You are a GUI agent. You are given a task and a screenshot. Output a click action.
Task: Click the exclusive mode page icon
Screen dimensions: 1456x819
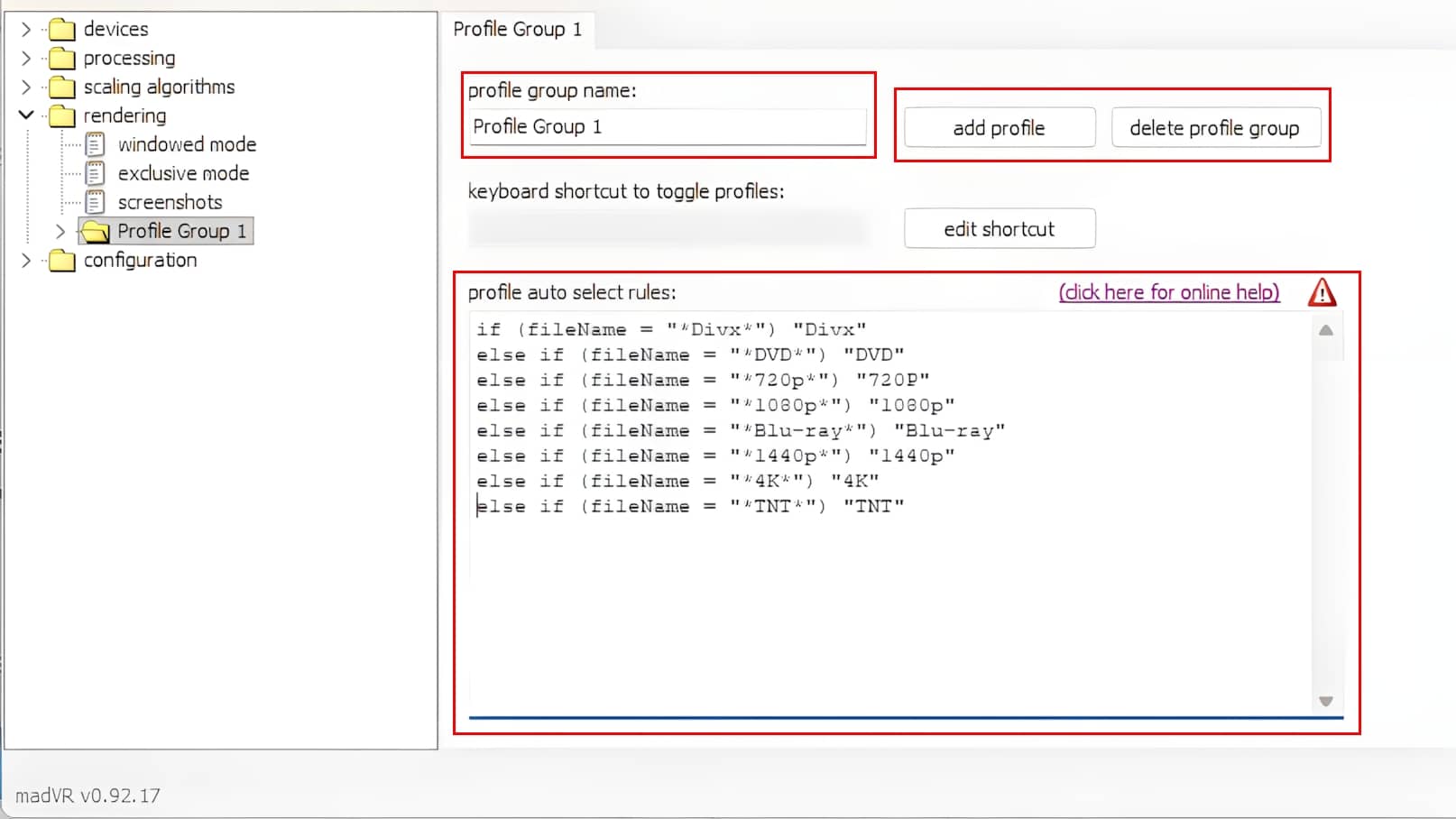tap(95, 174)
